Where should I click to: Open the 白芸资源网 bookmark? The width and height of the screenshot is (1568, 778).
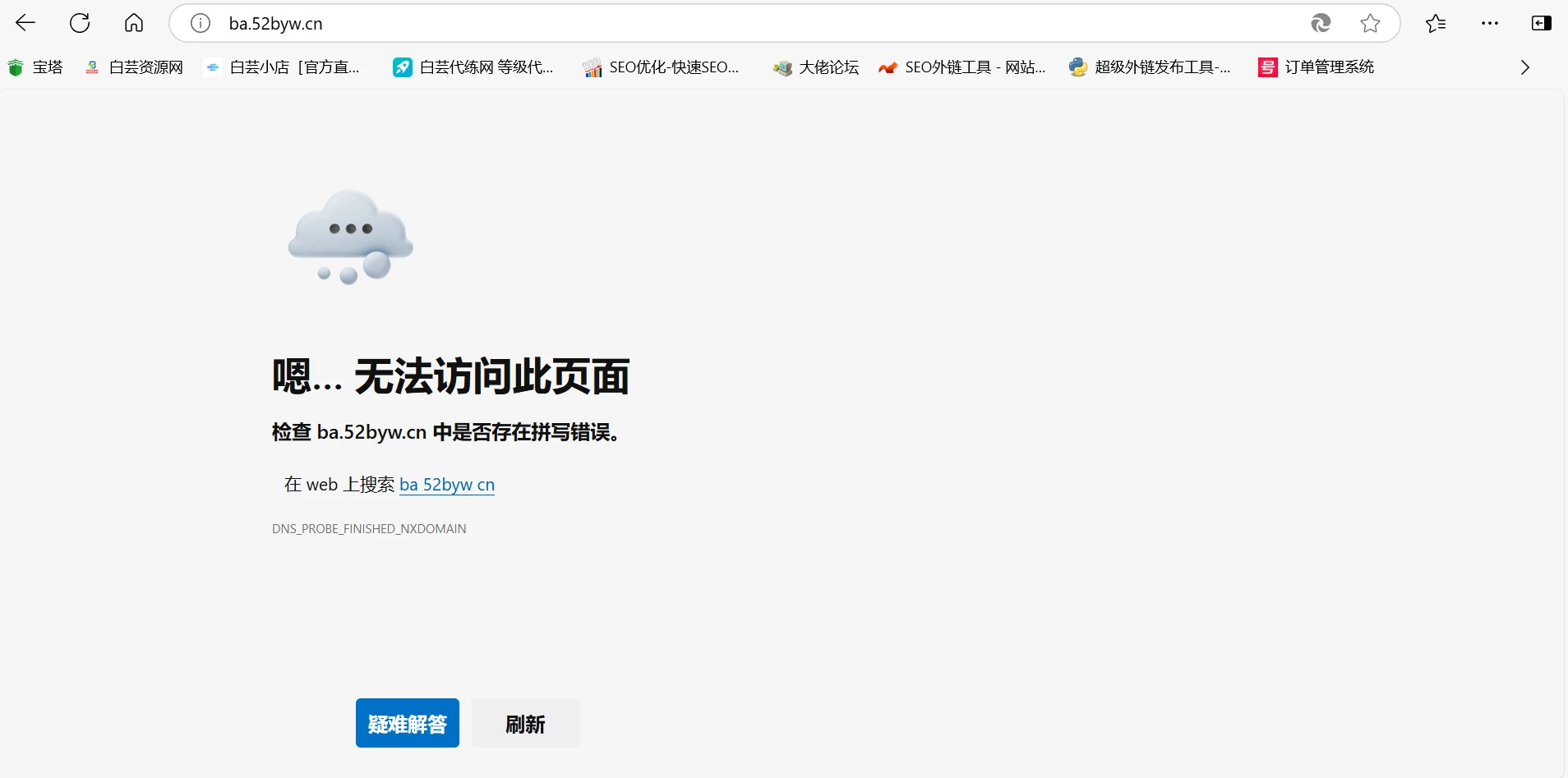[135, 67]
